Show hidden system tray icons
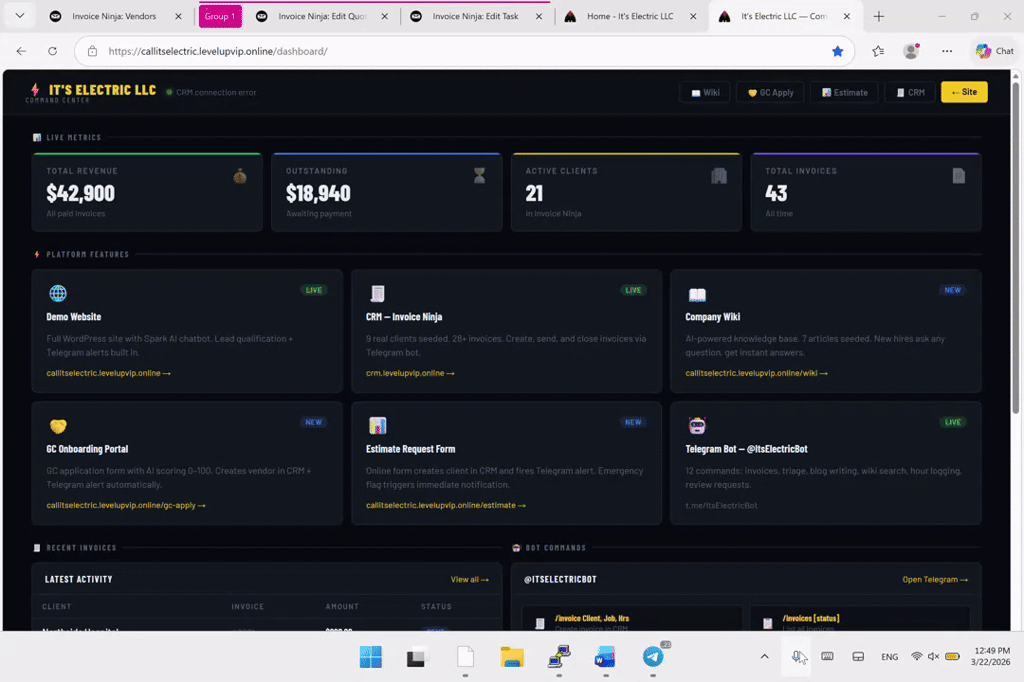Screen dimensions: 1024x682 (x=764, y=657)
